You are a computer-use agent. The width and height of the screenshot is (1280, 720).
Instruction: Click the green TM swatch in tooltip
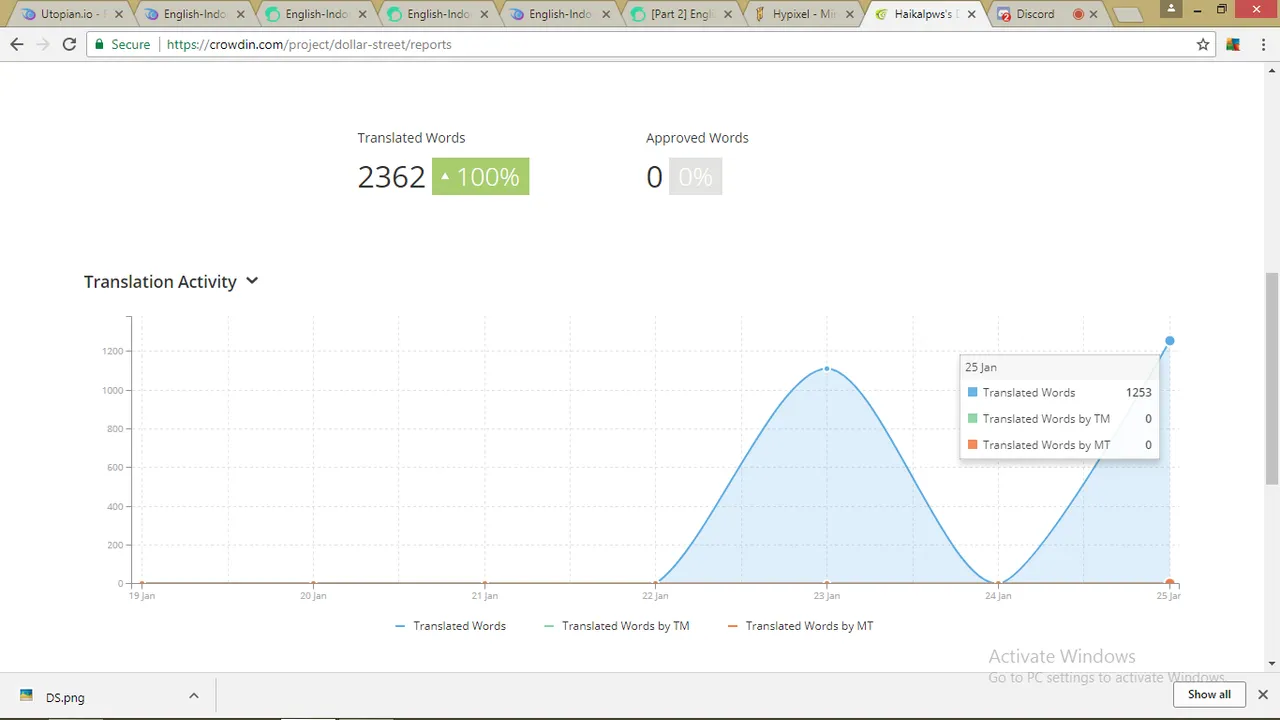point(972,419)
